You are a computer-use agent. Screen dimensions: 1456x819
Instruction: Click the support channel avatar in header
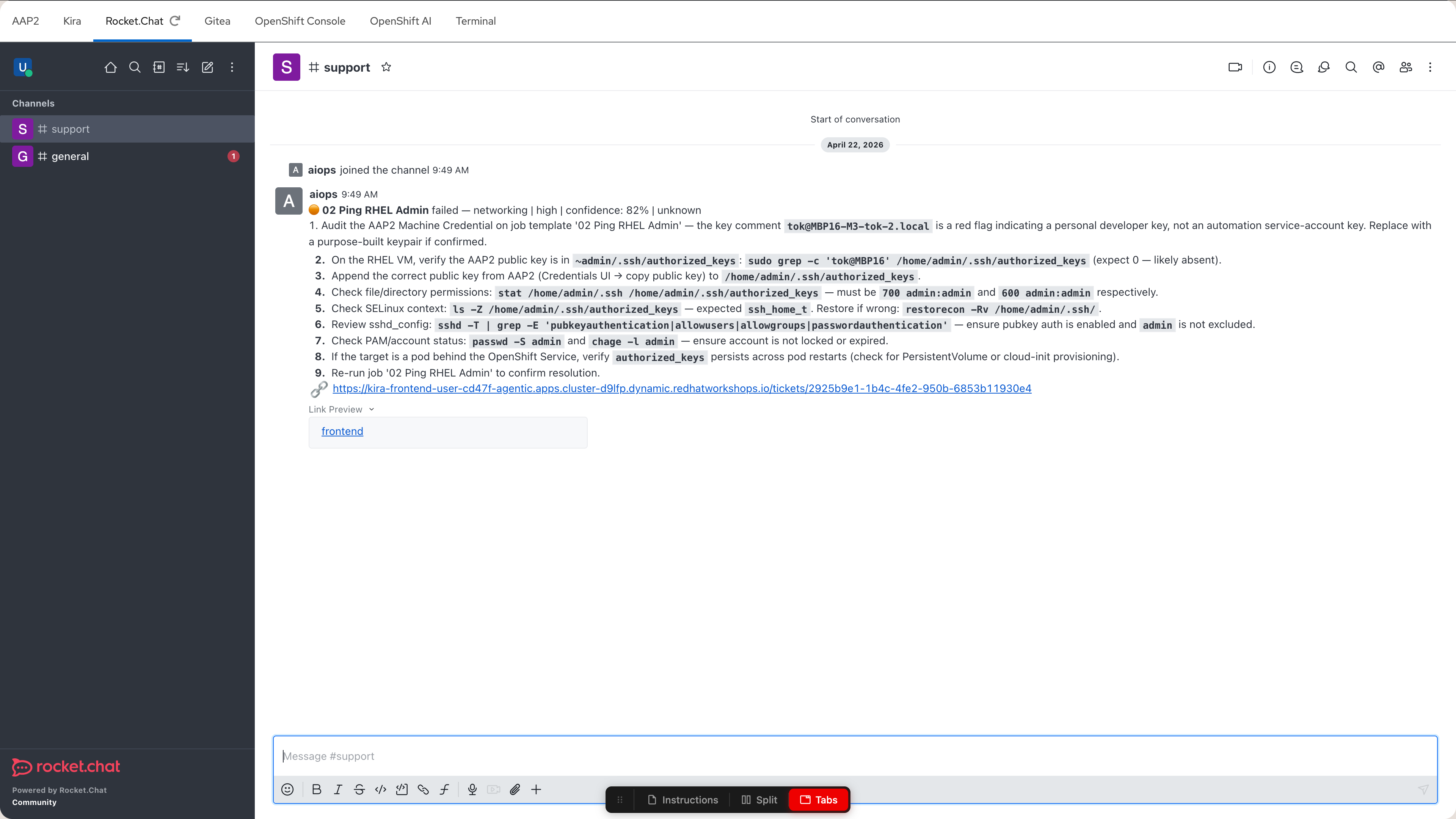(287, 67)
